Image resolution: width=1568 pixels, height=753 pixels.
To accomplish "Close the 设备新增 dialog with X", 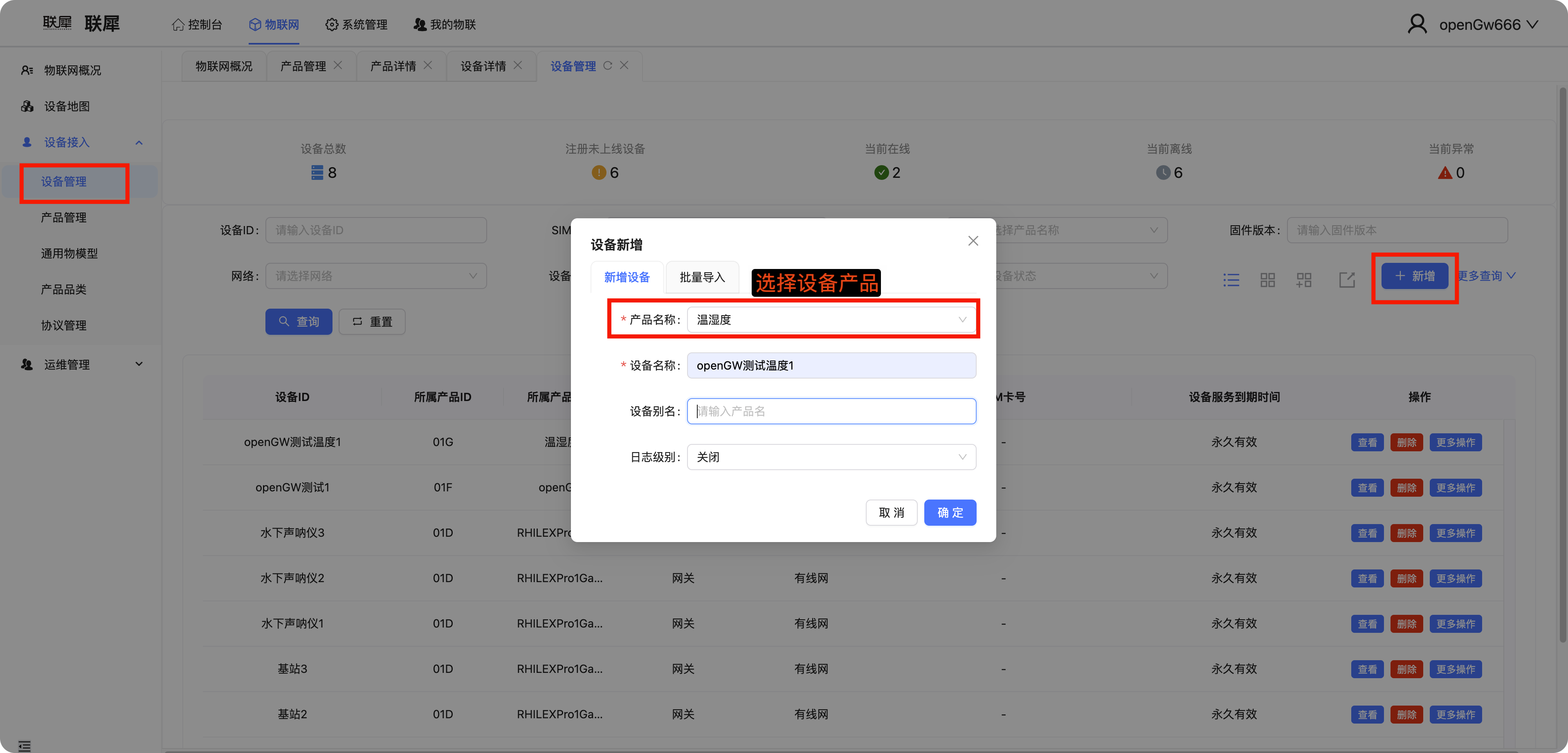I will tap(973, 241).
